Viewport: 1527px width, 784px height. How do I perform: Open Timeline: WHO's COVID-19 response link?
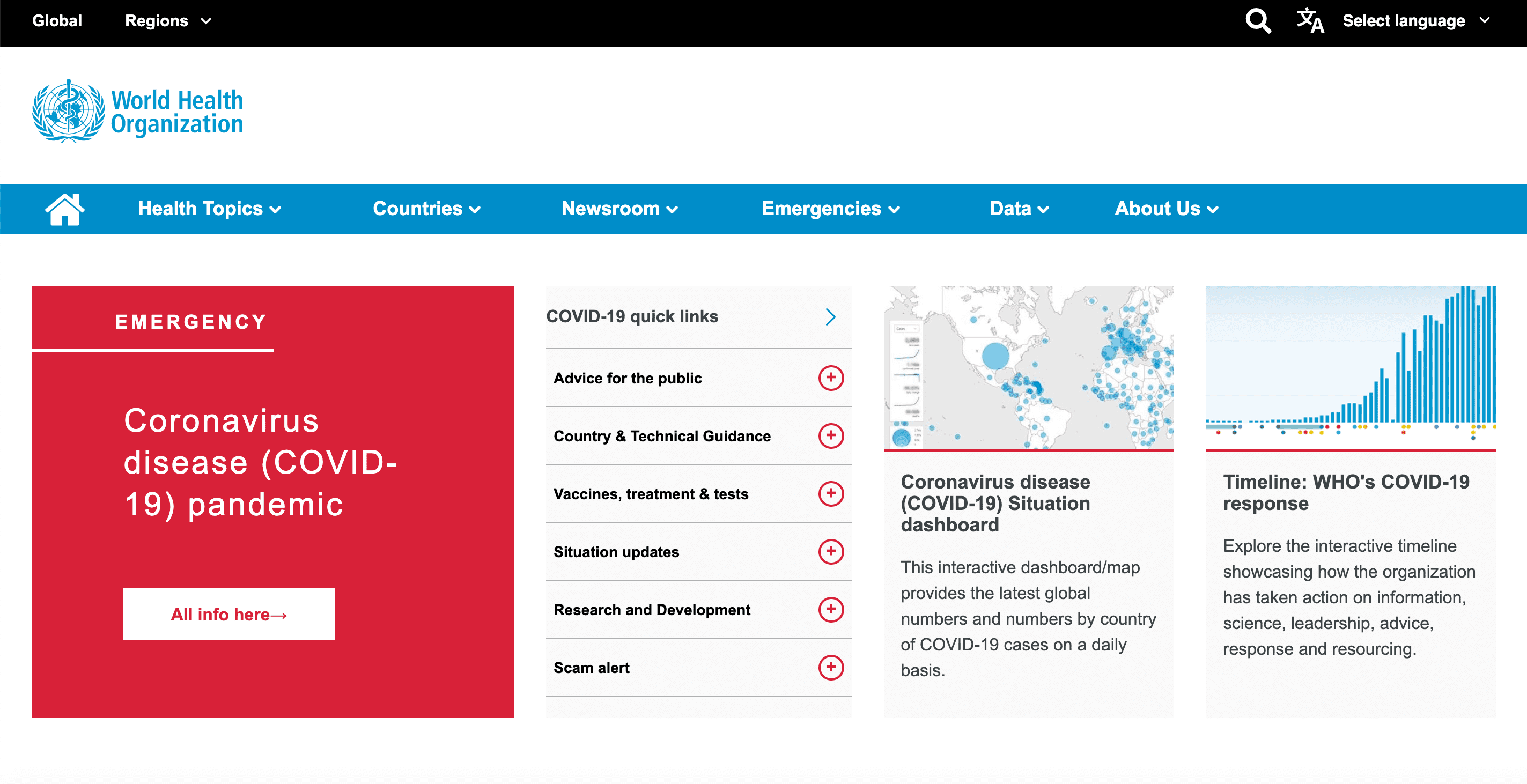tap(1346, 492)
